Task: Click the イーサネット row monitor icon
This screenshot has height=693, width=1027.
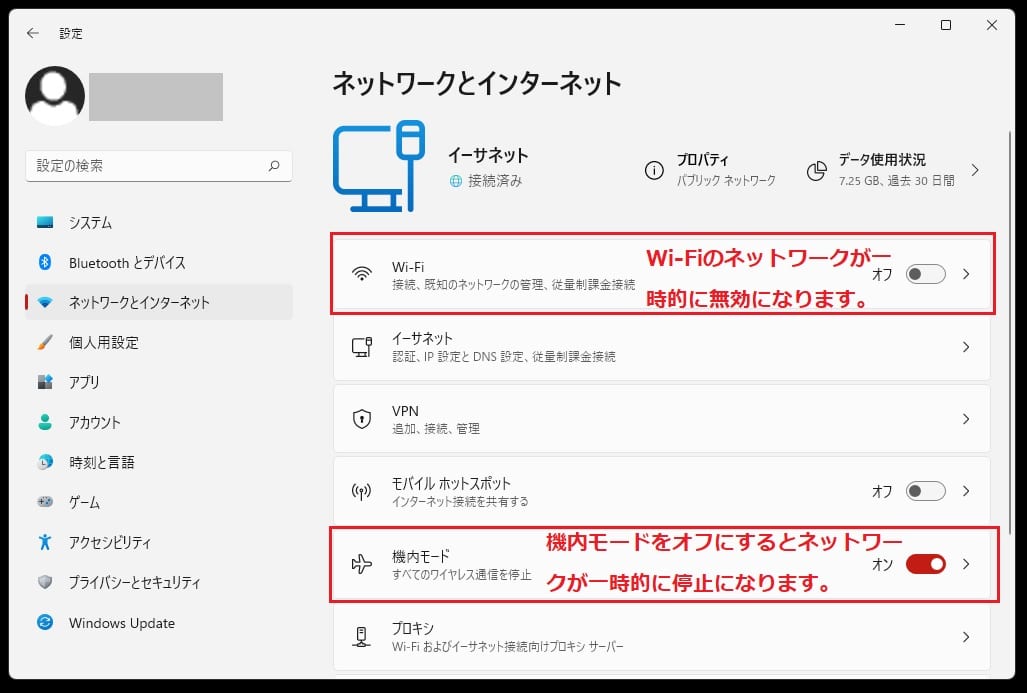Action: tap(362, 346)
